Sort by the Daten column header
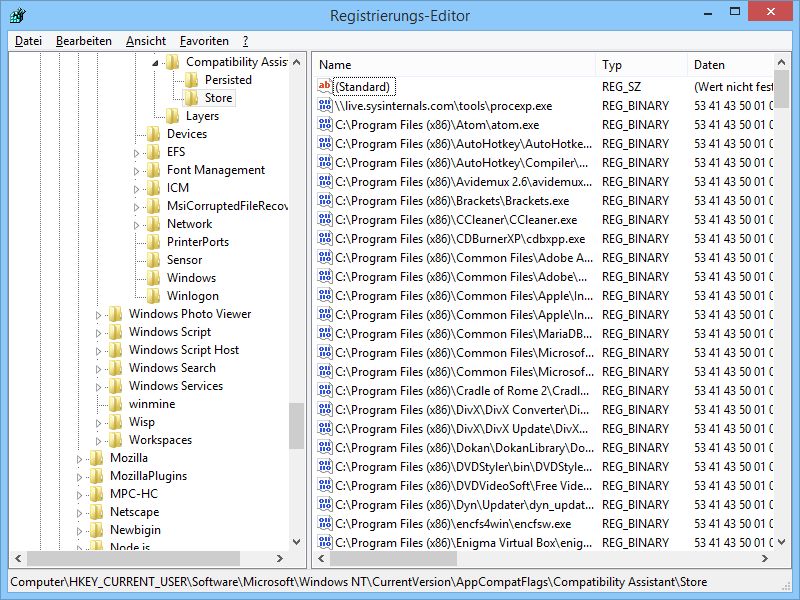The image size is (800, 600). (x=731, y=65)
